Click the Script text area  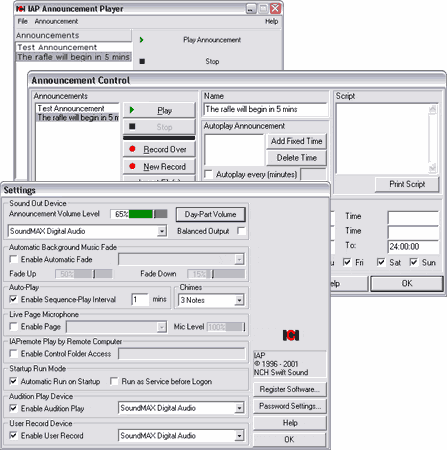382,139
